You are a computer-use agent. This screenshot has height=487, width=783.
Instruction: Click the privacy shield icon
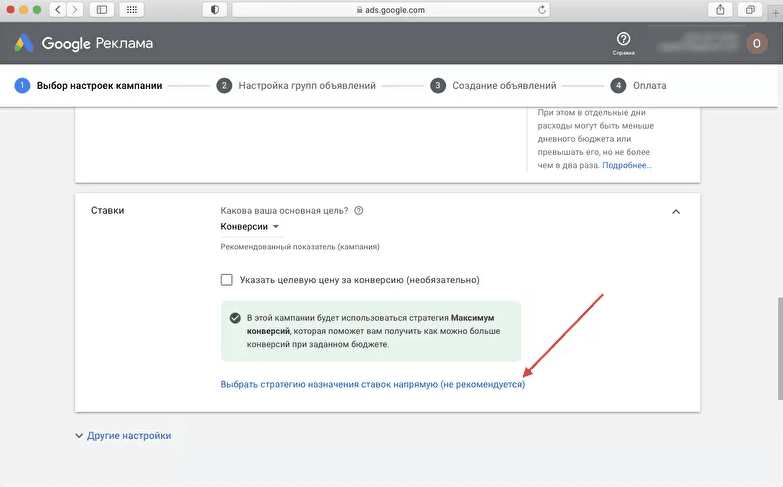(x=215, y=9)
